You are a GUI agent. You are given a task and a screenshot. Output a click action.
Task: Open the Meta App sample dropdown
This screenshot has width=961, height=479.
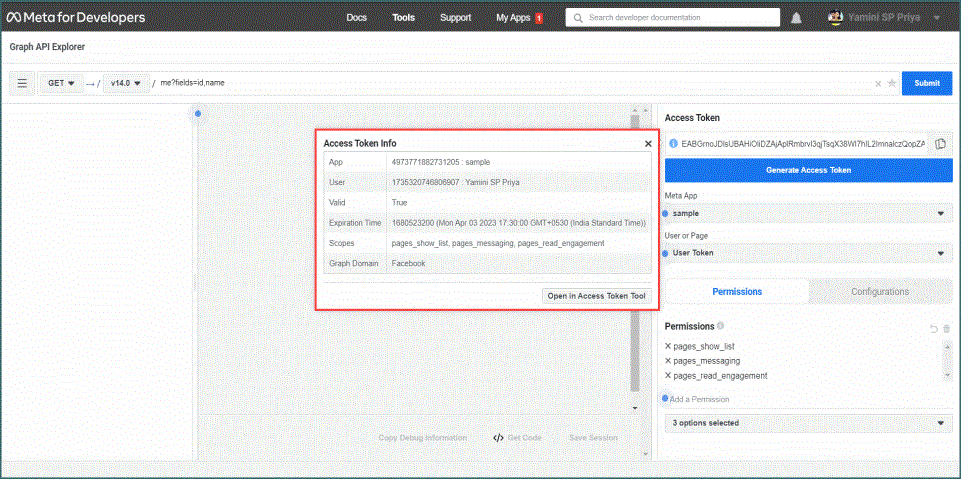pyautogui.click(x=808, y=213)
